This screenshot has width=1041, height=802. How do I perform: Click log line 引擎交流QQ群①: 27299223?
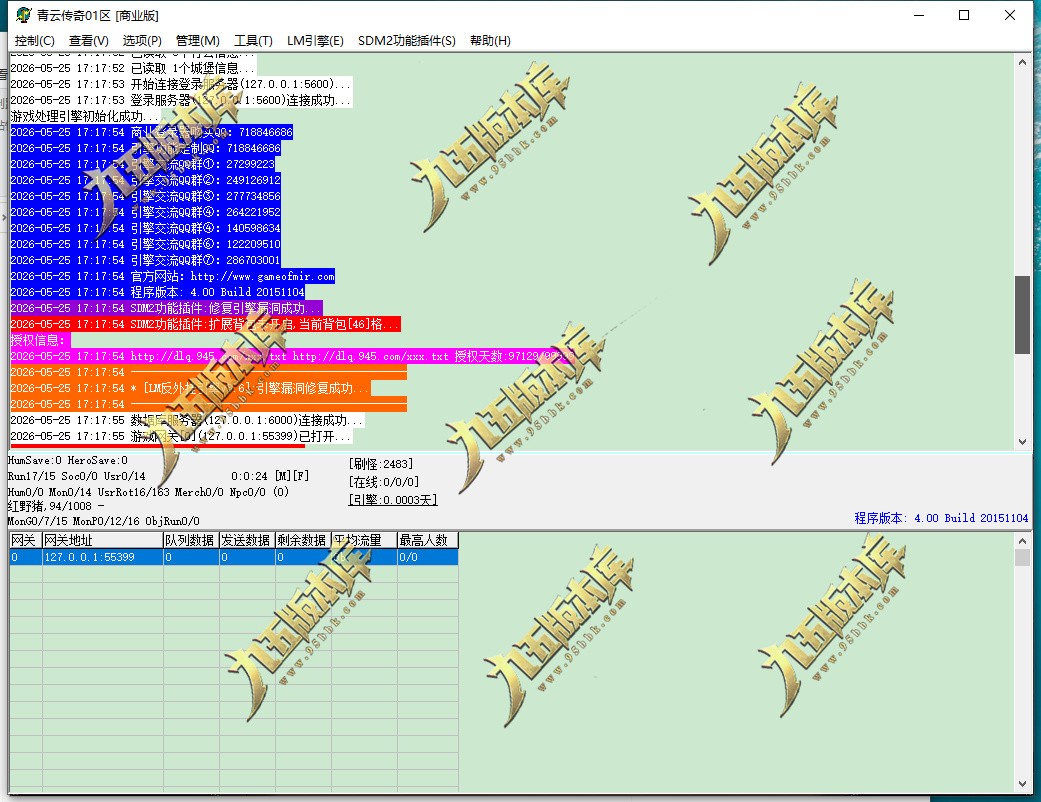tap(143, 164)
